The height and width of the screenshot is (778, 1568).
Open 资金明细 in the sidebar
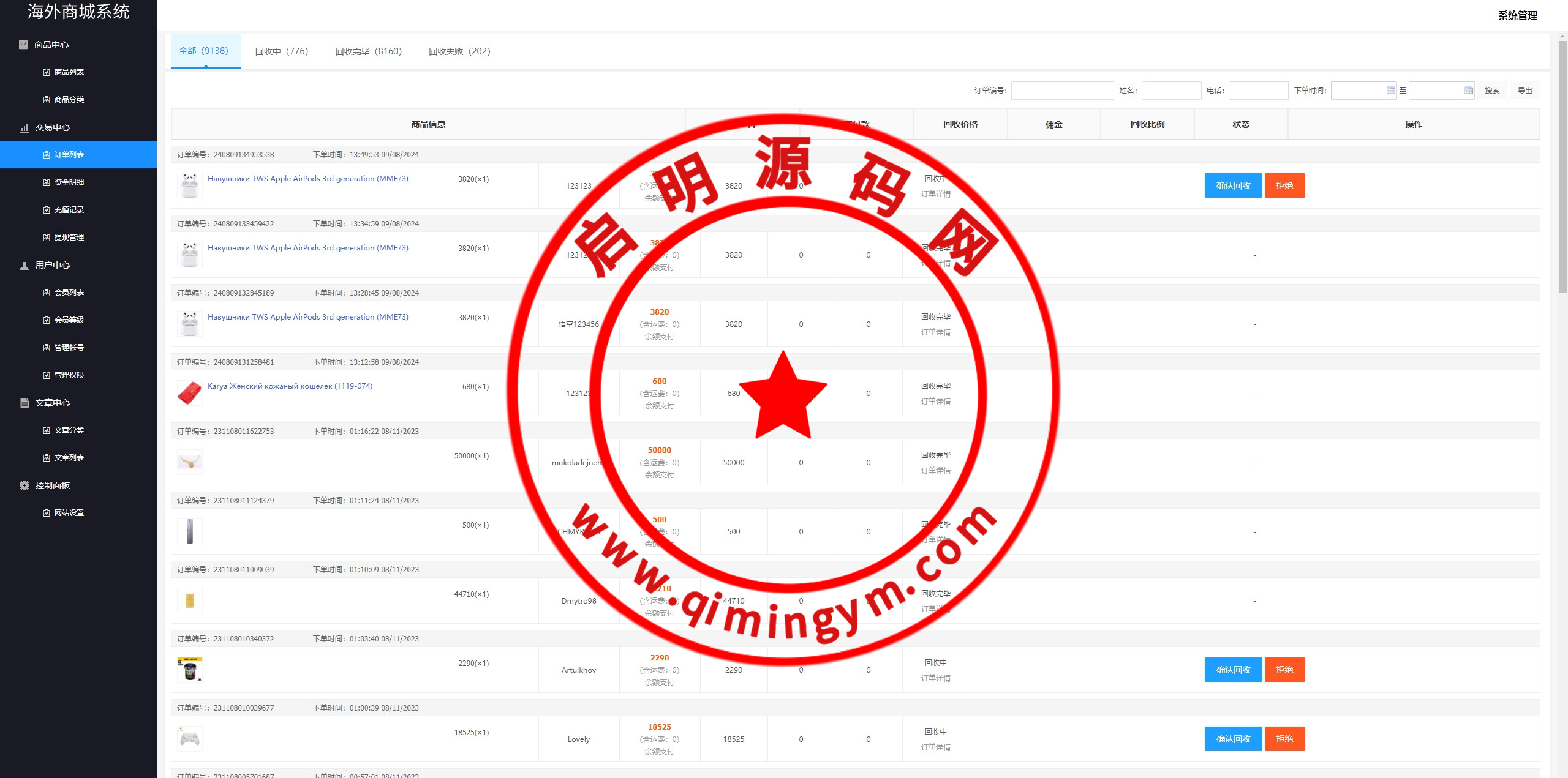pos(69,182)
